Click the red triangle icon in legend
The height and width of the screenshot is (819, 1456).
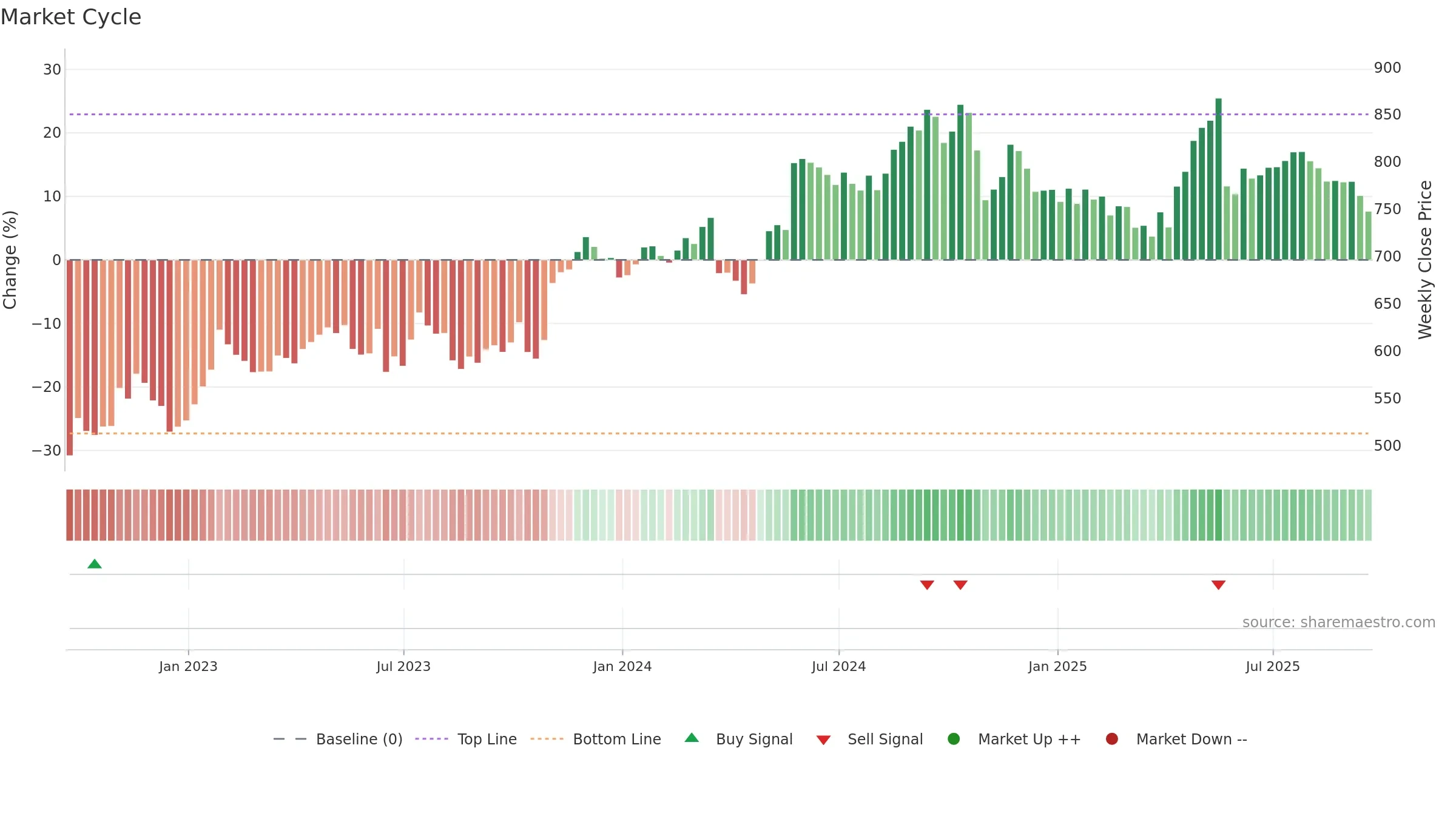[823, 740]
